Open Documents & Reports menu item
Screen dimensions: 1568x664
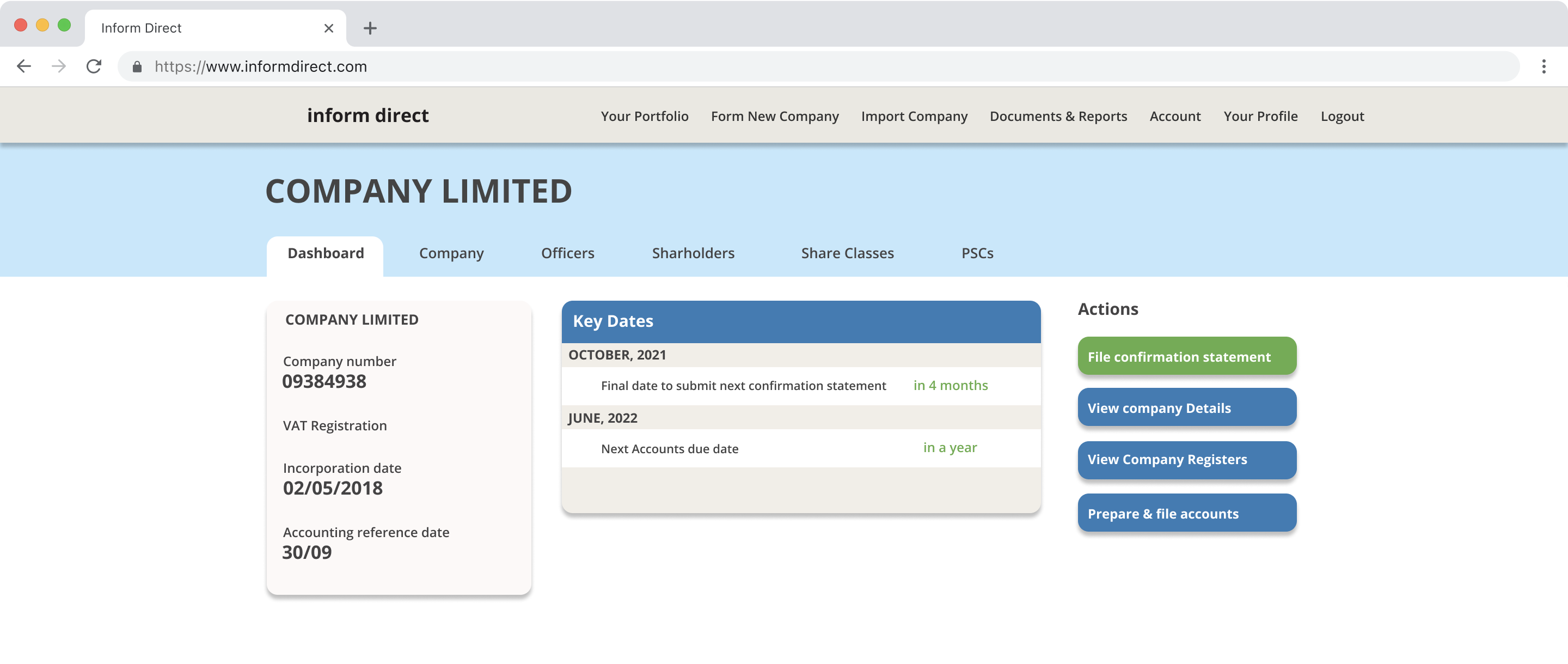[1058, 117]
